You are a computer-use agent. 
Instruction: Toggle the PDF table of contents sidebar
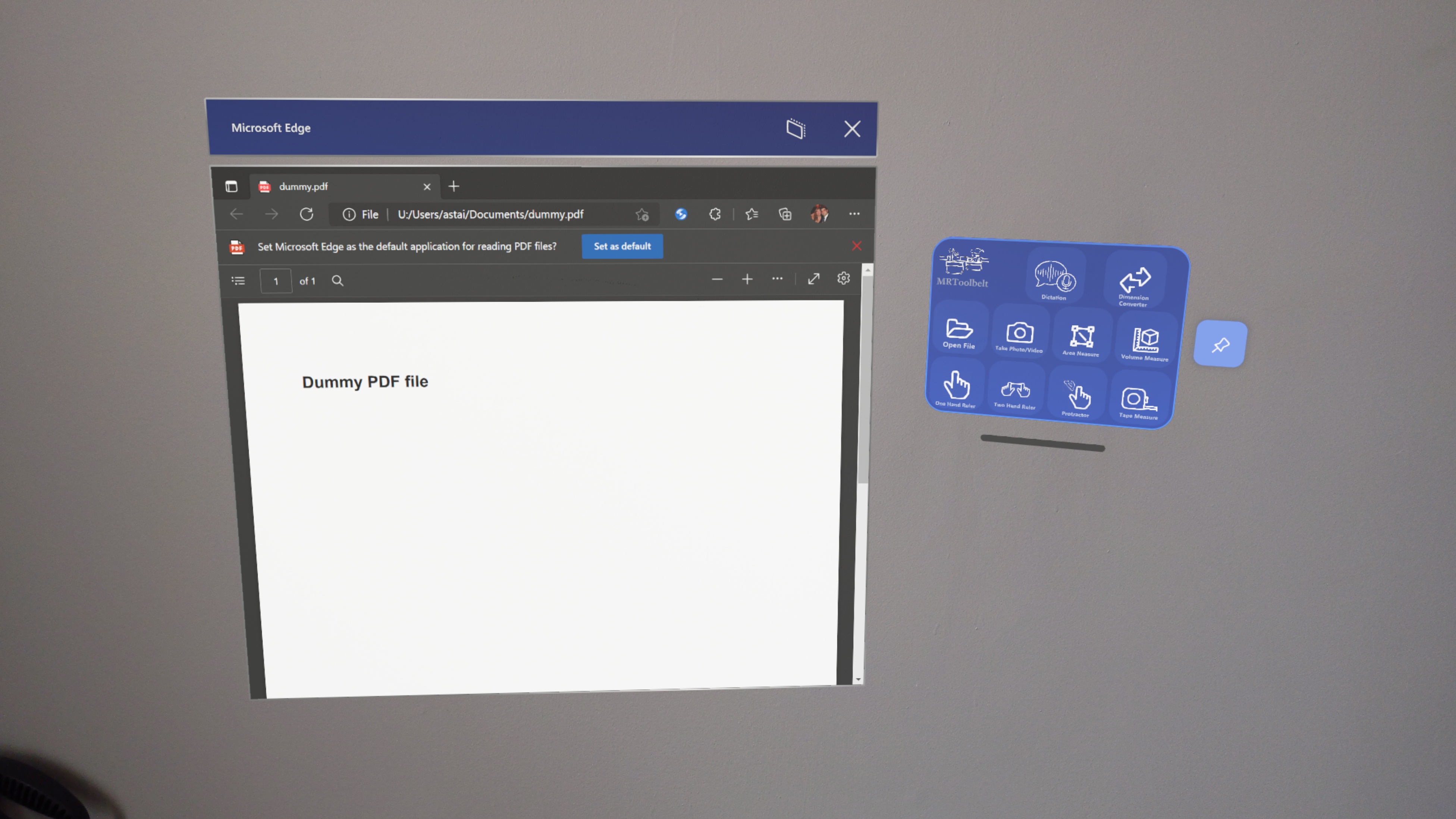point(238,281)
